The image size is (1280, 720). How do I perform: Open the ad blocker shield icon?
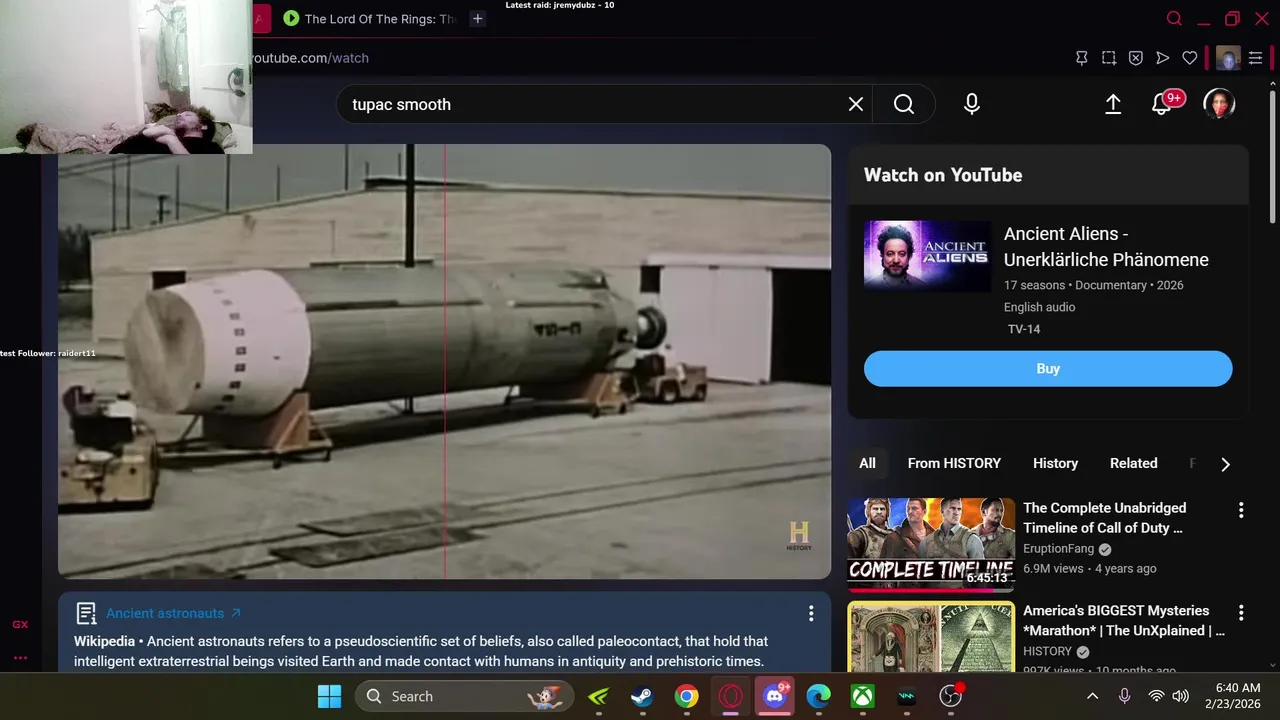[1136, 58]
